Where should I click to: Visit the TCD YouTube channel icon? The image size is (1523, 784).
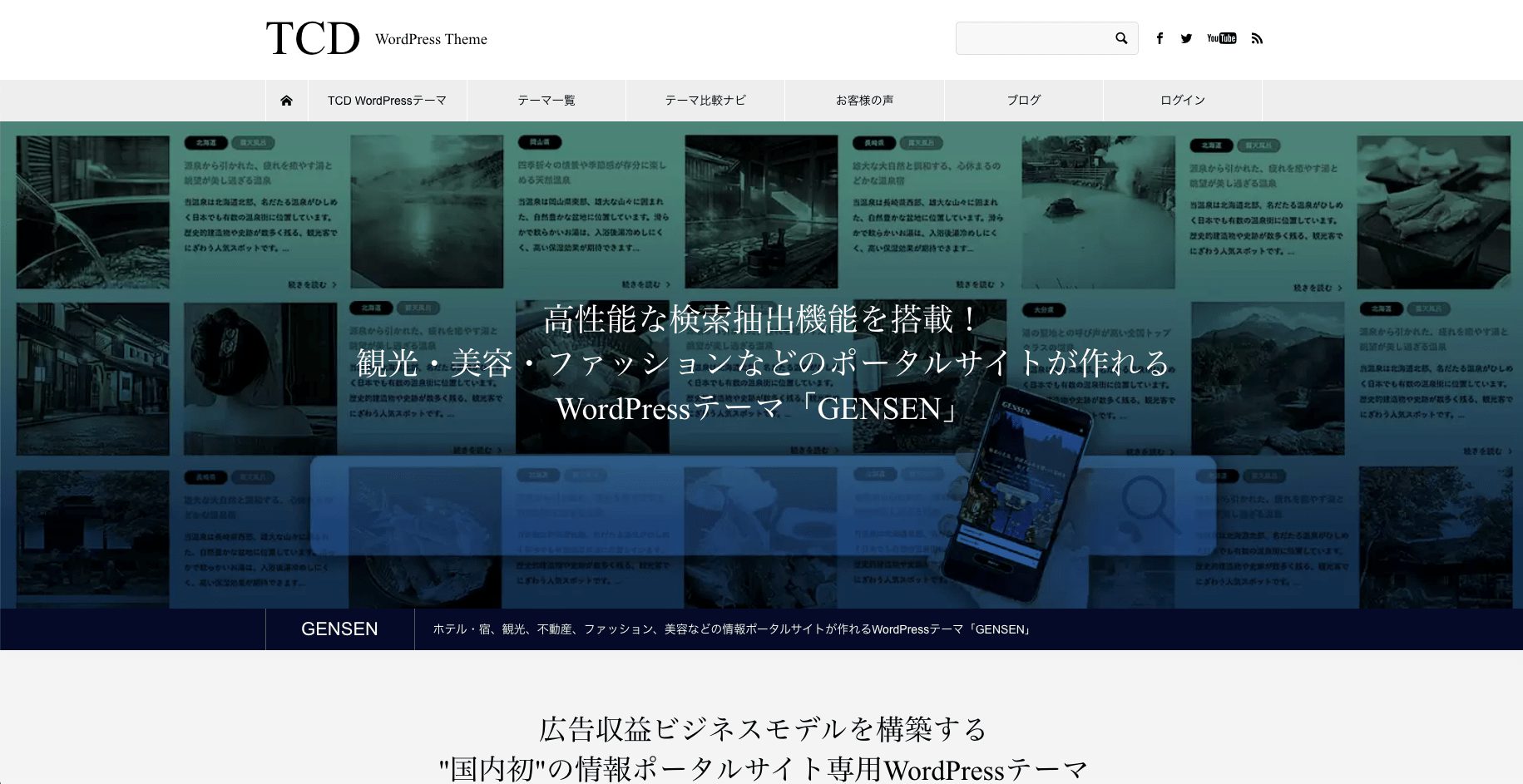click(1220, 37)
